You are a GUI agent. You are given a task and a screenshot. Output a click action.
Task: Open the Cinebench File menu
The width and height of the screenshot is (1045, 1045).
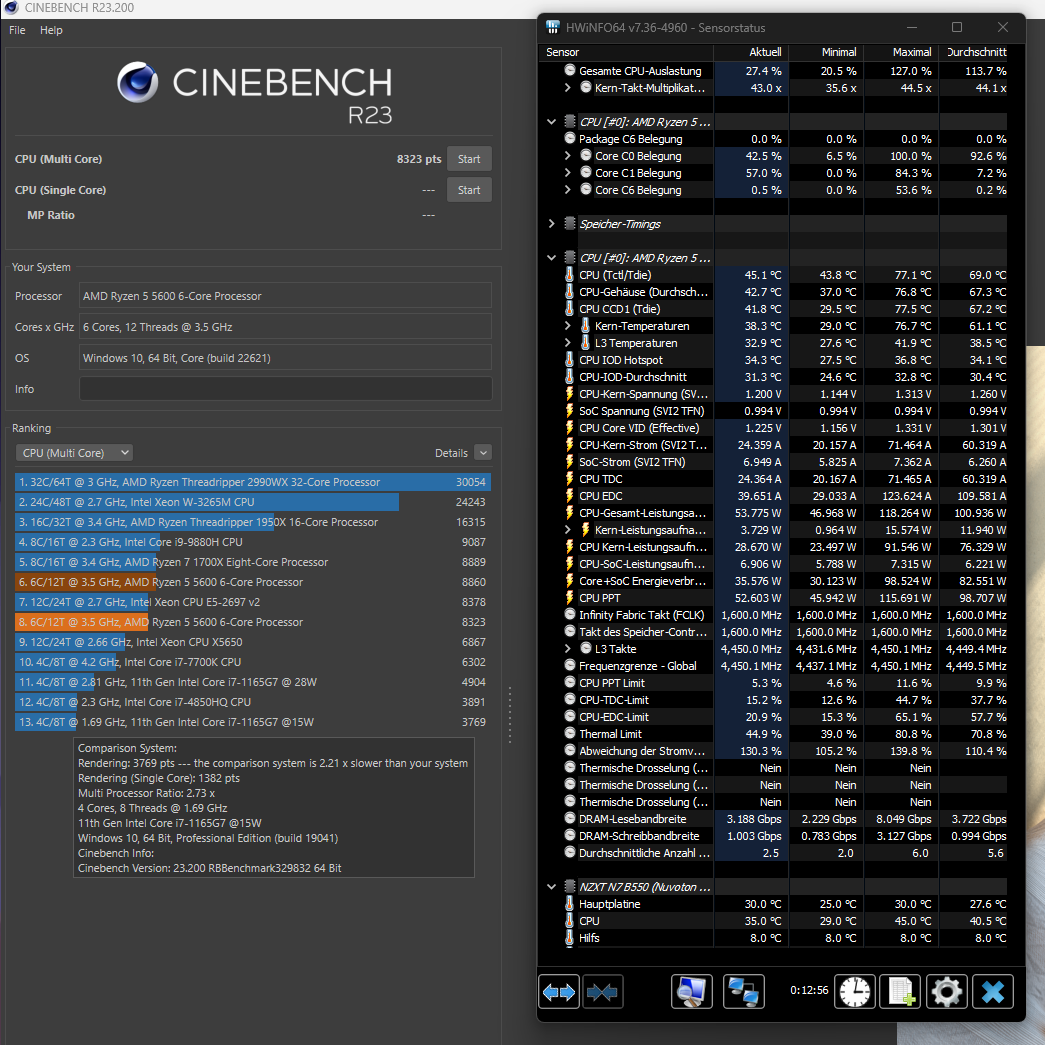17,30
